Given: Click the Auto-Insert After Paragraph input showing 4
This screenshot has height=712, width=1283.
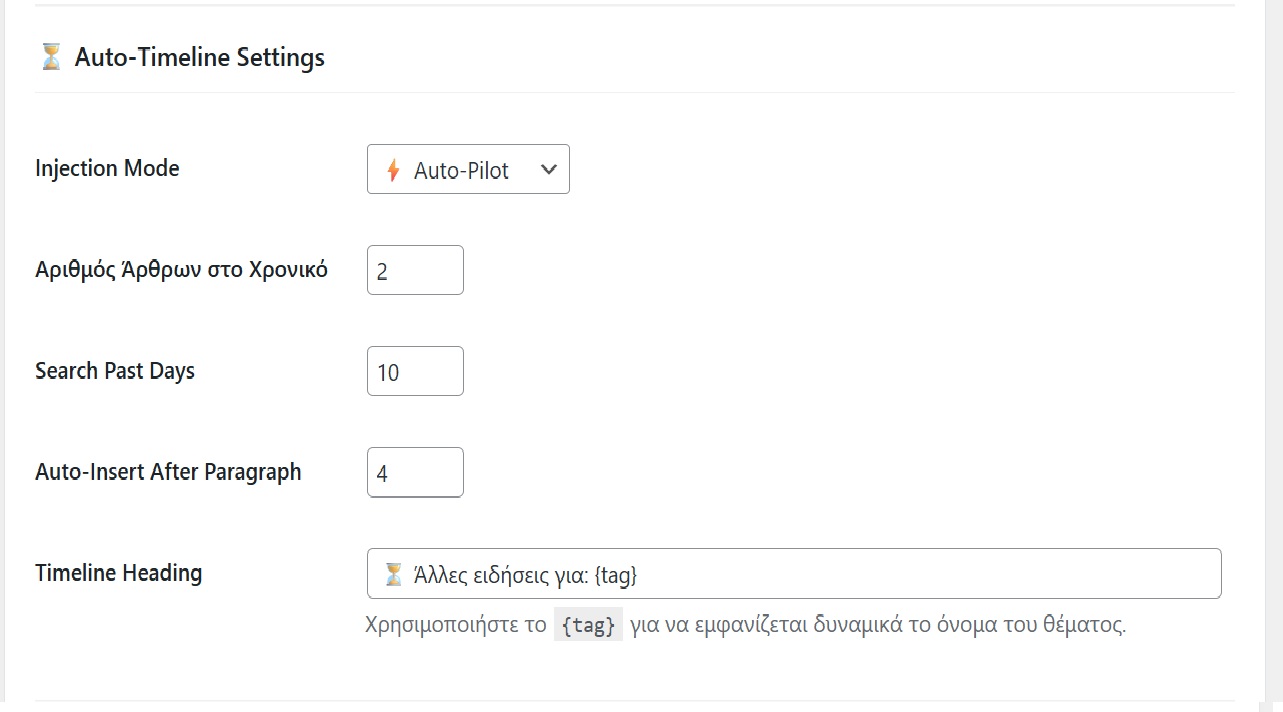Looking at the screenshot, I should point(414,472).
